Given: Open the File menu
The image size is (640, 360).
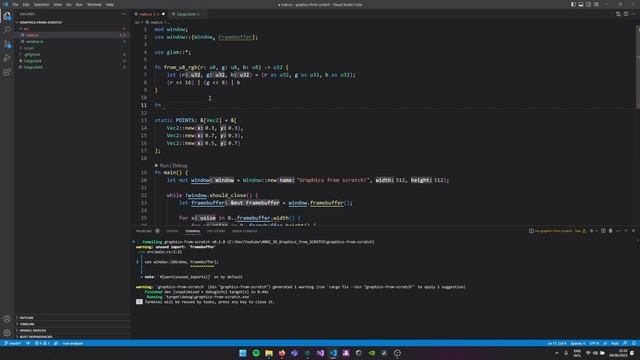Looking at the screenshot, I should pyautogui.click(x=15, y=4).
